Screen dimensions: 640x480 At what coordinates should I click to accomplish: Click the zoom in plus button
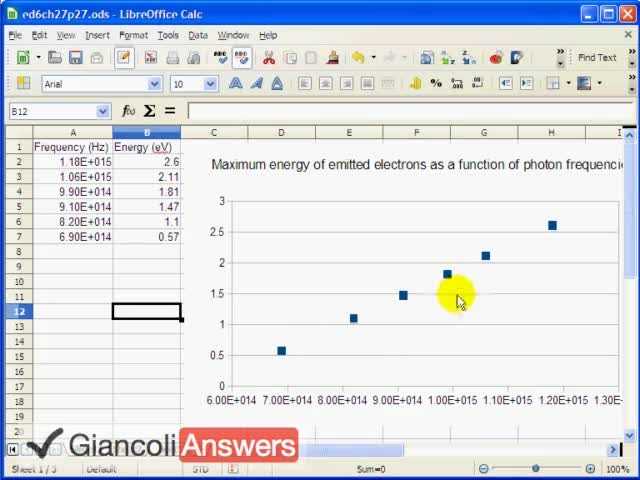[x=590, y=469]
